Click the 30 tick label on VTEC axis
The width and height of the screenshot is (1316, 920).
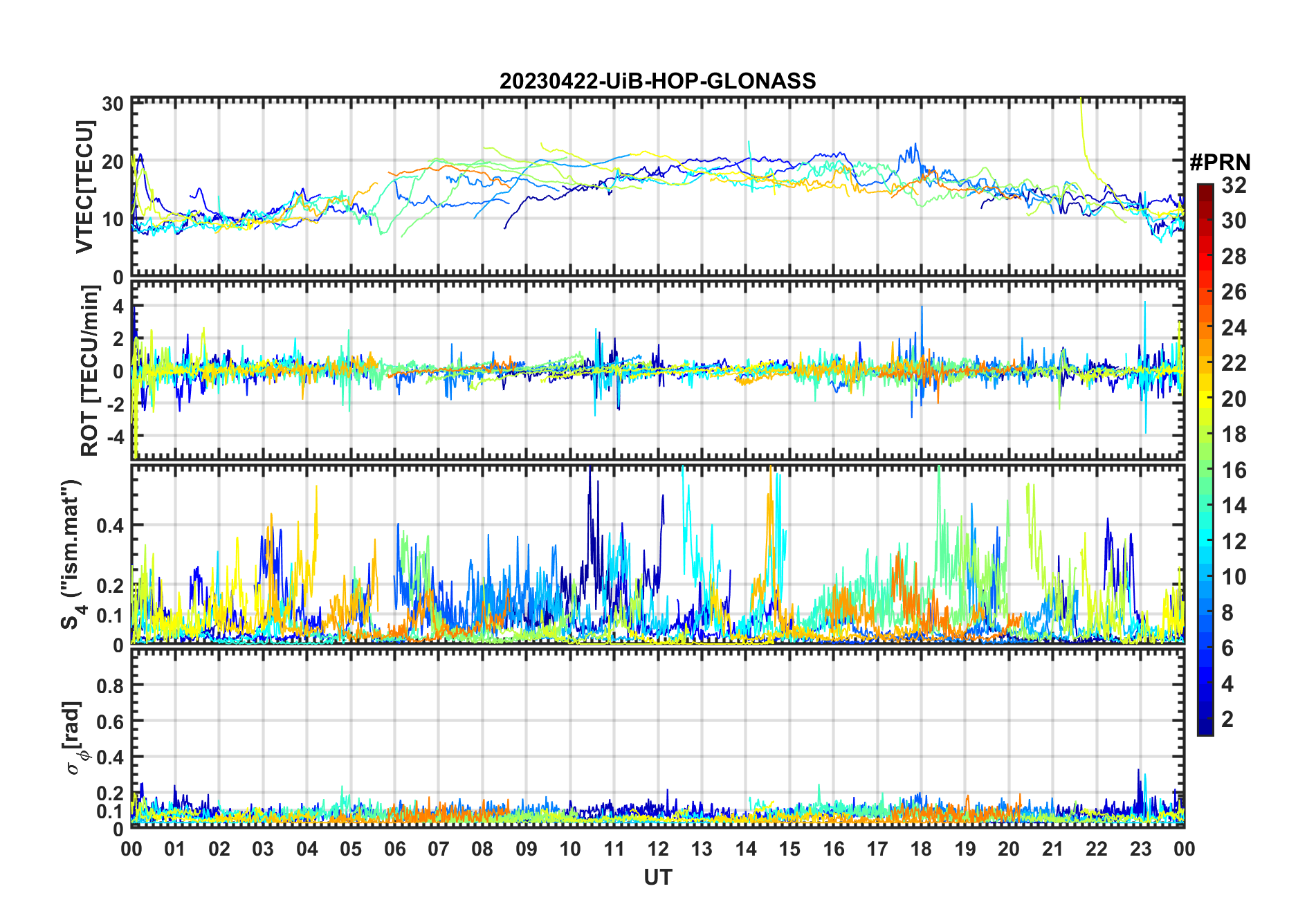113,104
